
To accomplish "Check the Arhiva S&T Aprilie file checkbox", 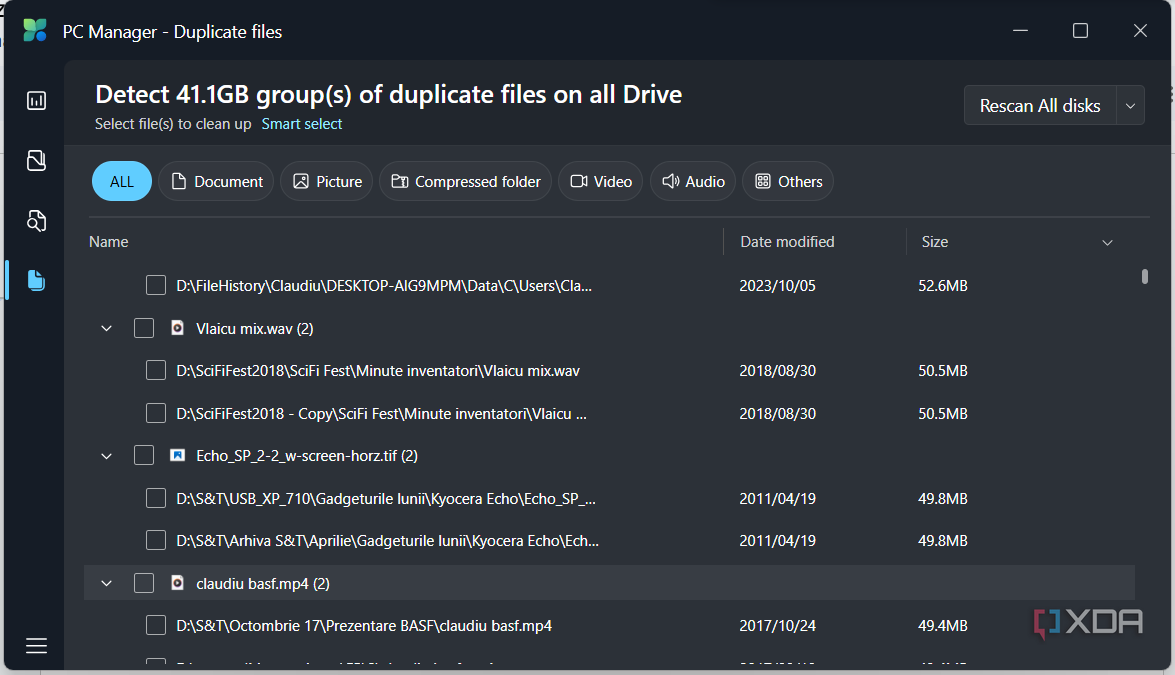I will point(156,540).
